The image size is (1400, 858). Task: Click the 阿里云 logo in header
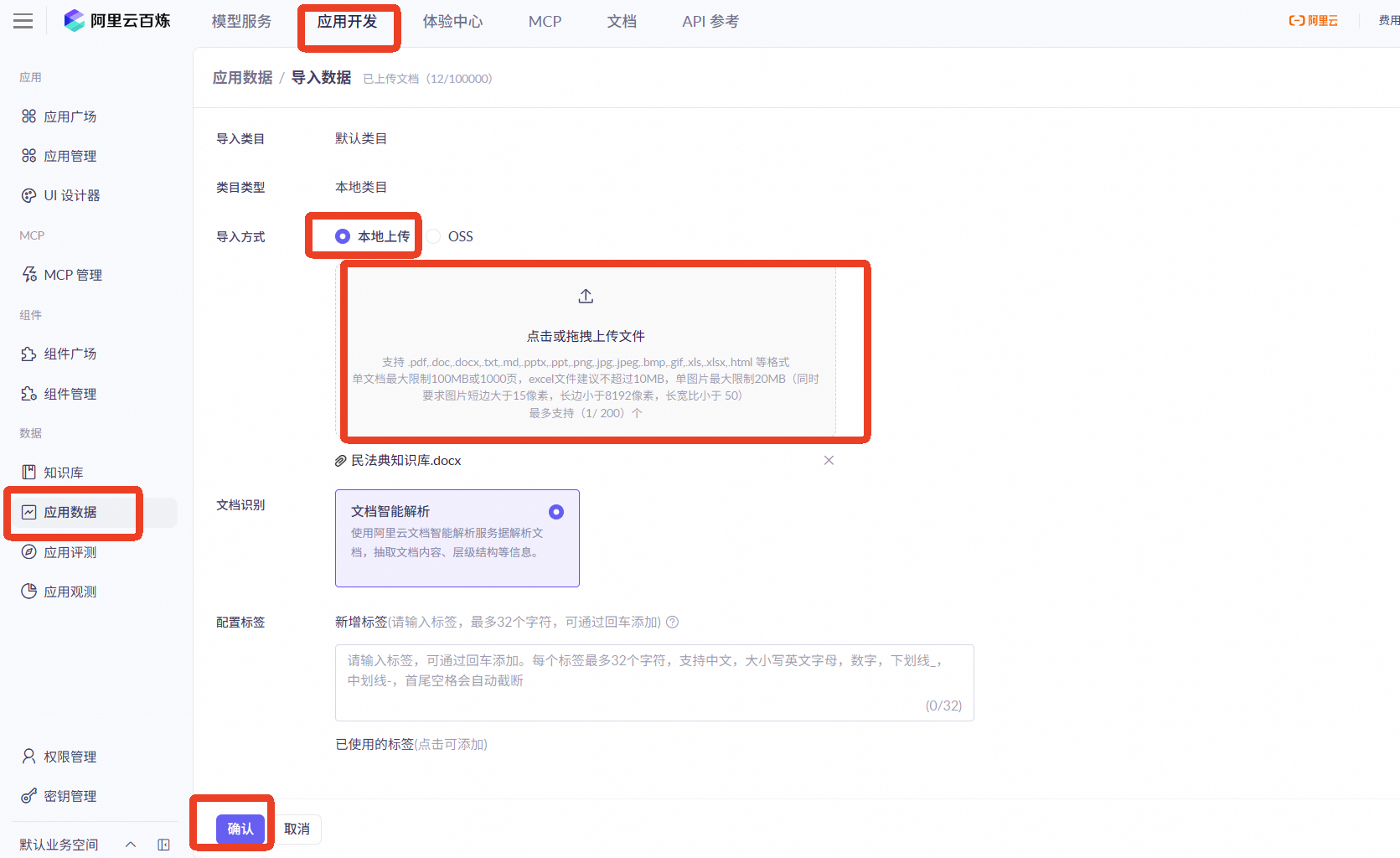(x=1313, y=21)
